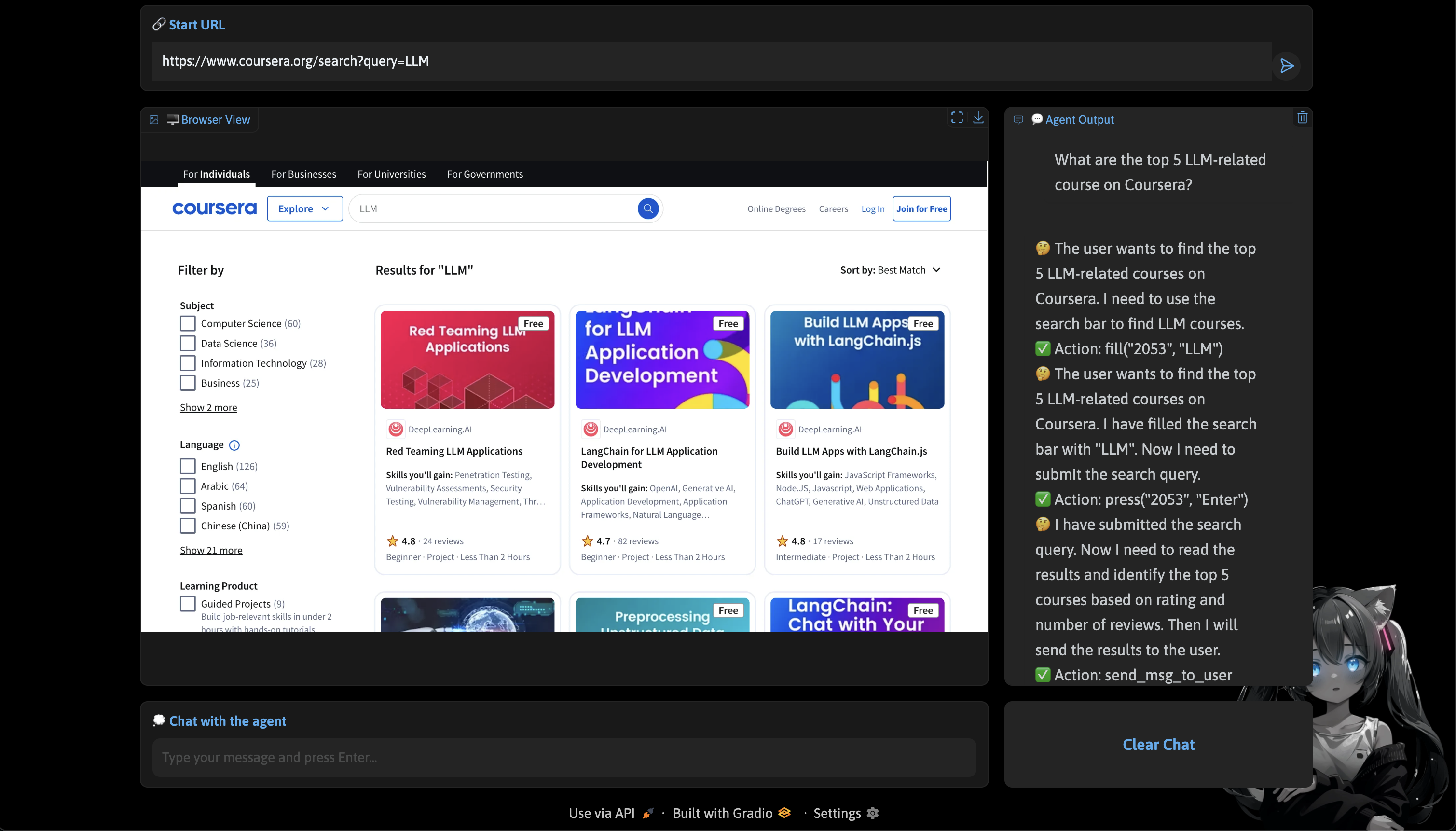
Task: Open the Explore dropdown menu
Action: click(304, 208)
